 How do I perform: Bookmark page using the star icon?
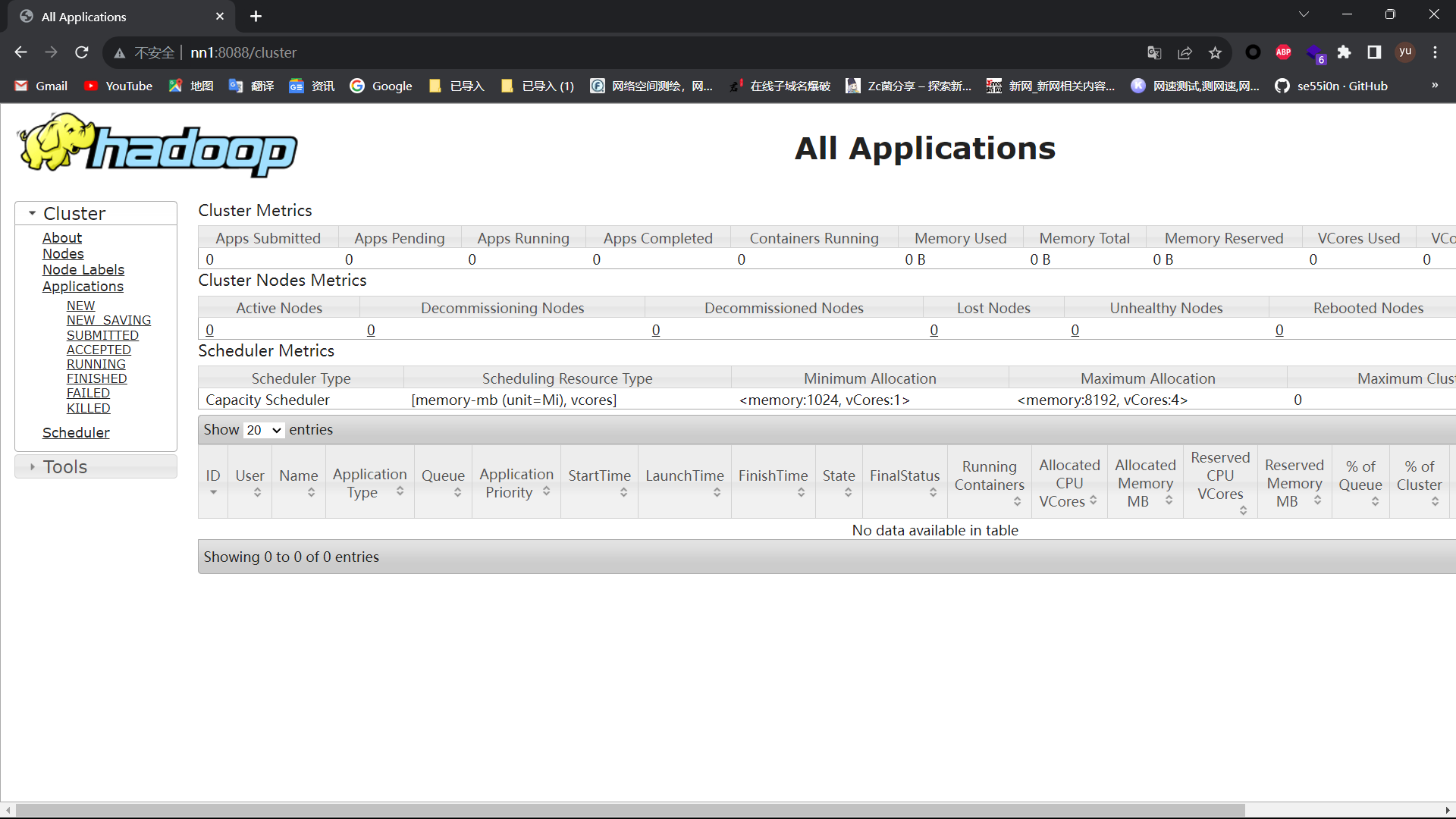1215,52
